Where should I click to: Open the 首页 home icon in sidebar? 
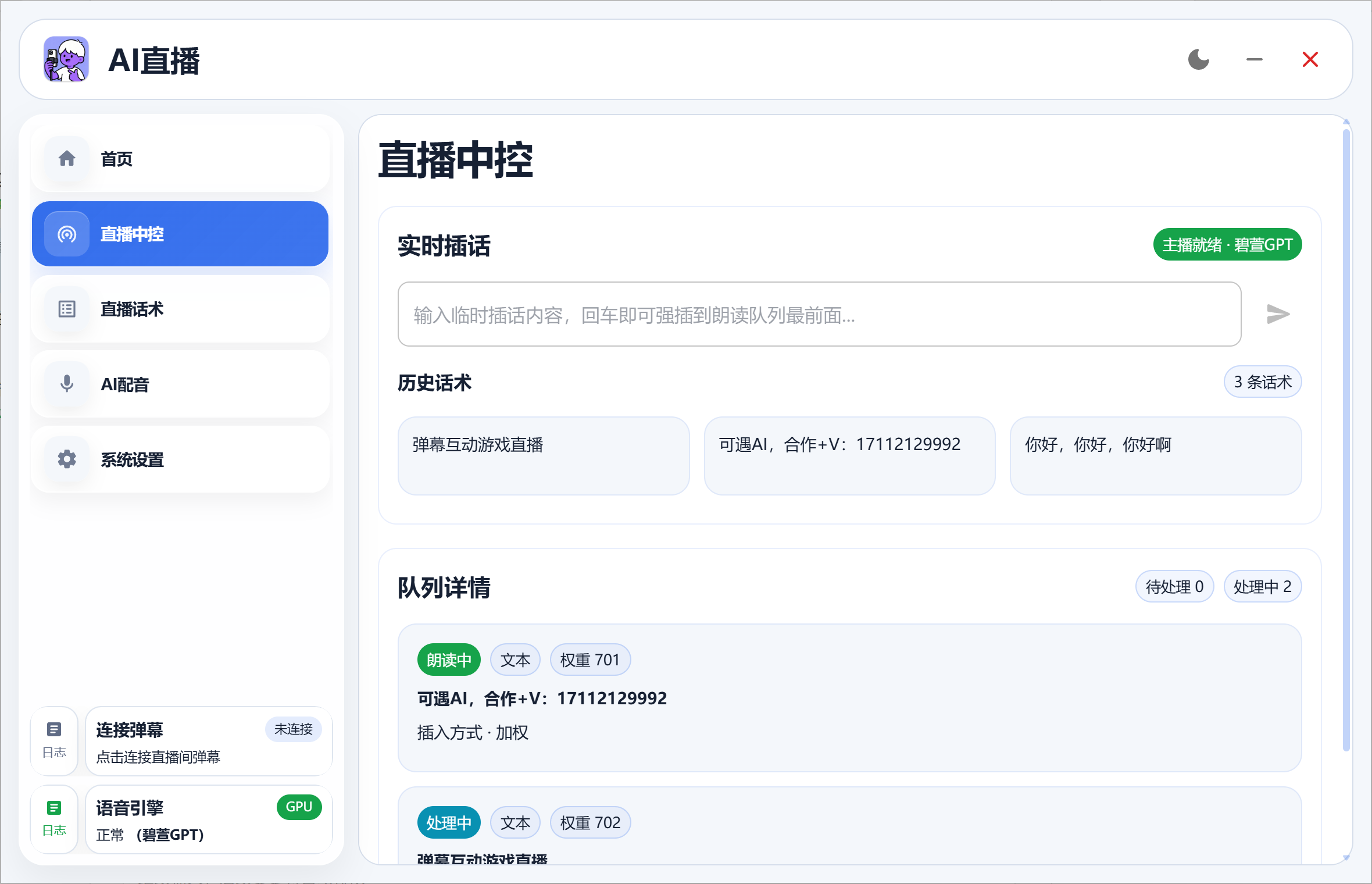coord(66,158)
